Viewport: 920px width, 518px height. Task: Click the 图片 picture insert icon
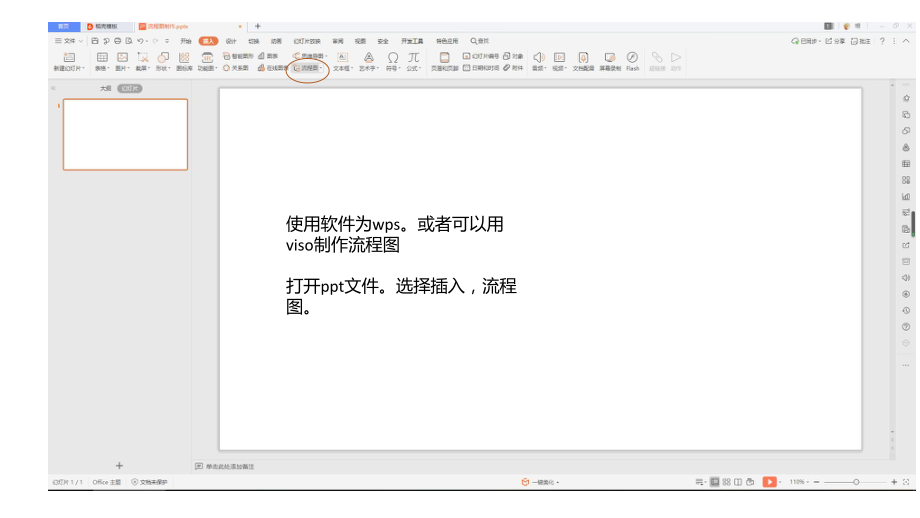tap(122, 57)
